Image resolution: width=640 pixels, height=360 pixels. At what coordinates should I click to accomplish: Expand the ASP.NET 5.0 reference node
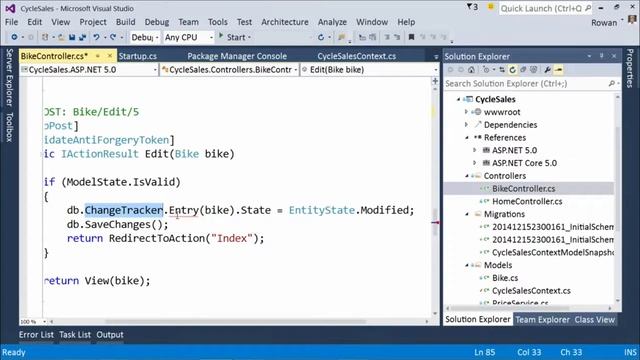475,150
